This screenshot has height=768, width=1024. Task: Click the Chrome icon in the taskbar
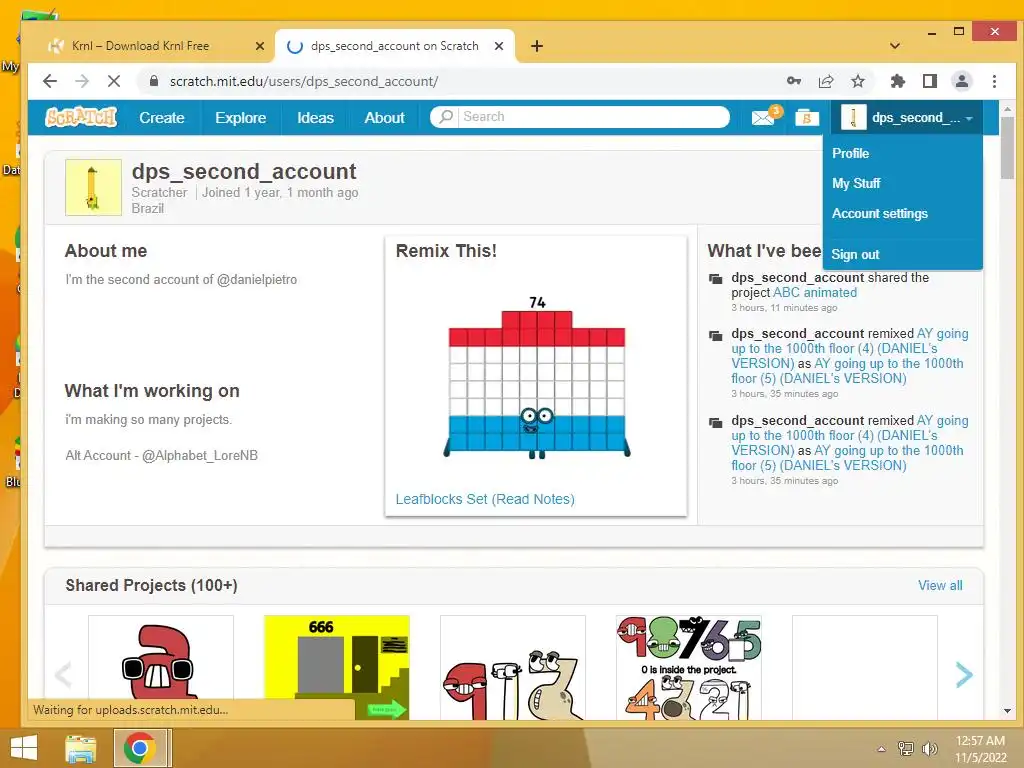[x=139, y=748]
